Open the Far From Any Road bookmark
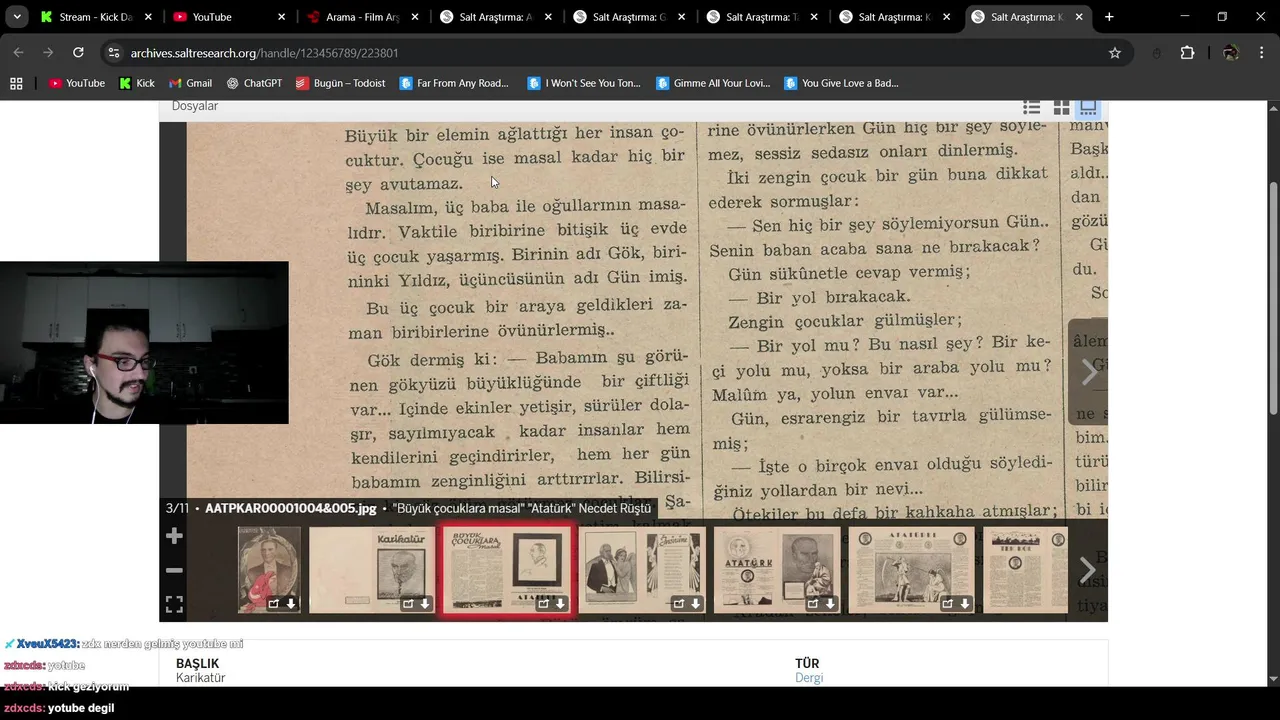Image resolution: width=1280 pixels, height=720 pixels. [455, 83]
